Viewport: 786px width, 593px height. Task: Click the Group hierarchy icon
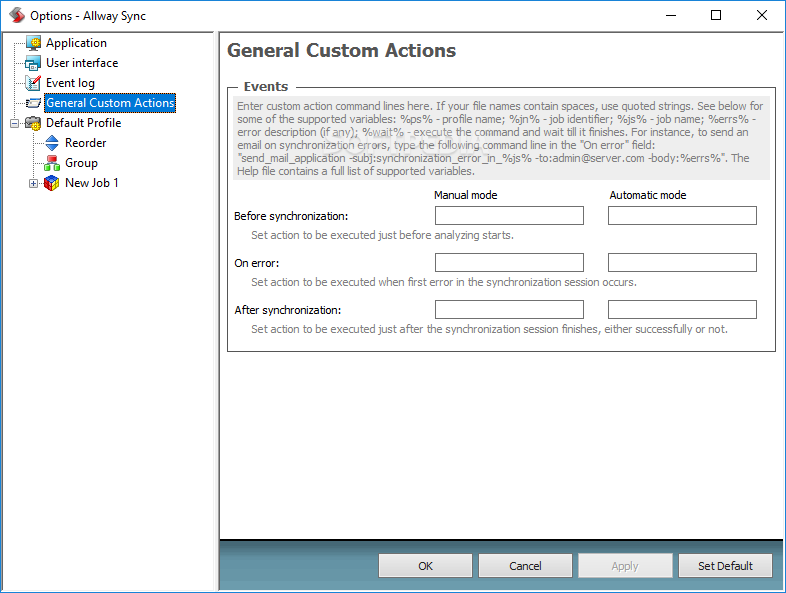tap(52, 163)
